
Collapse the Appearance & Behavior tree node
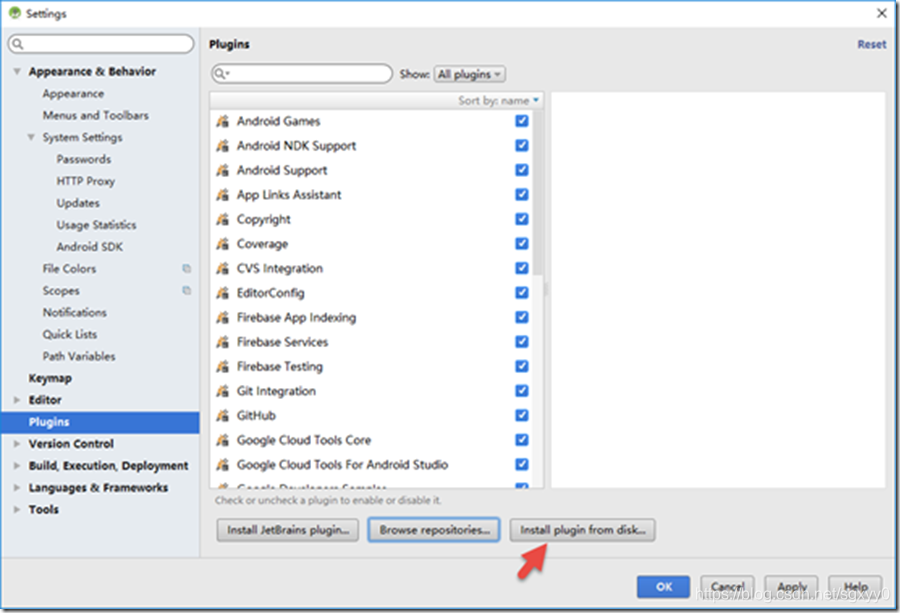(x=17, y=72)
